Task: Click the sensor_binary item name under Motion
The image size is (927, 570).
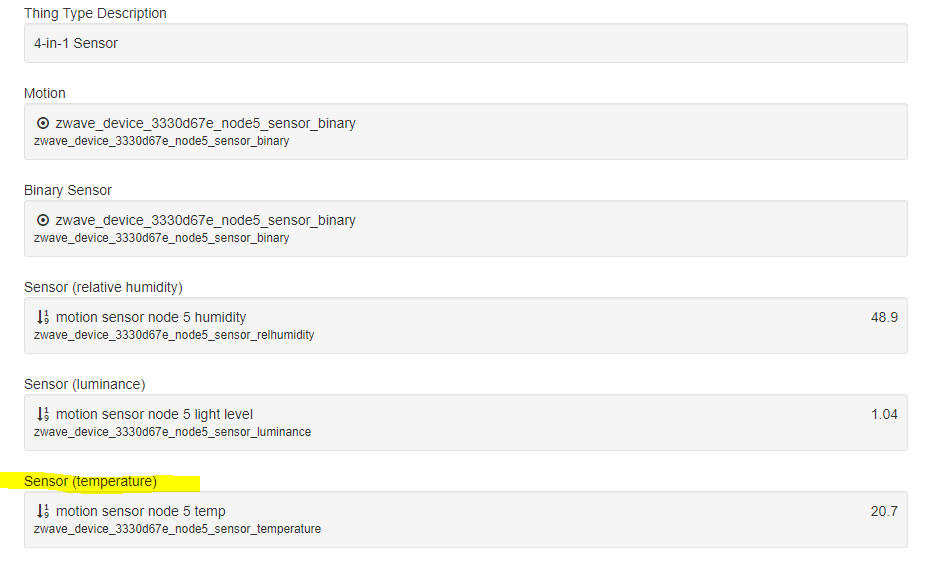Action: pyautogui.click(x=205, y=123)
